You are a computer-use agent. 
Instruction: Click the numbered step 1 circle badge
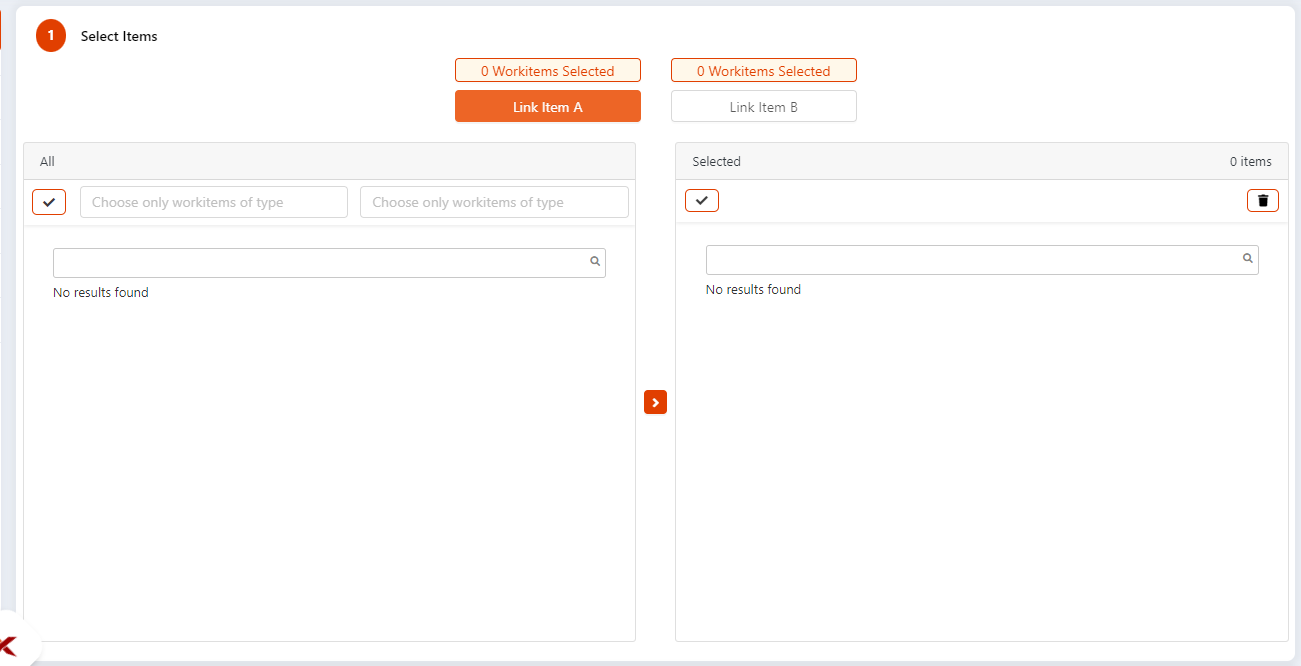point(50,35)
